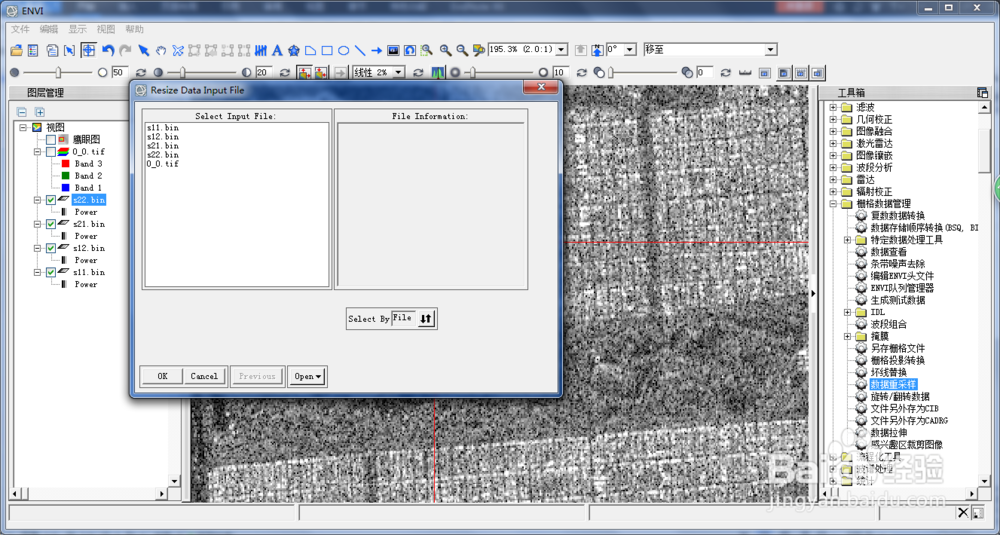Click the transparency slider handle
The height and width of the screenshot is (535, 1000).
pyautogui.click(x=611, y=73)
